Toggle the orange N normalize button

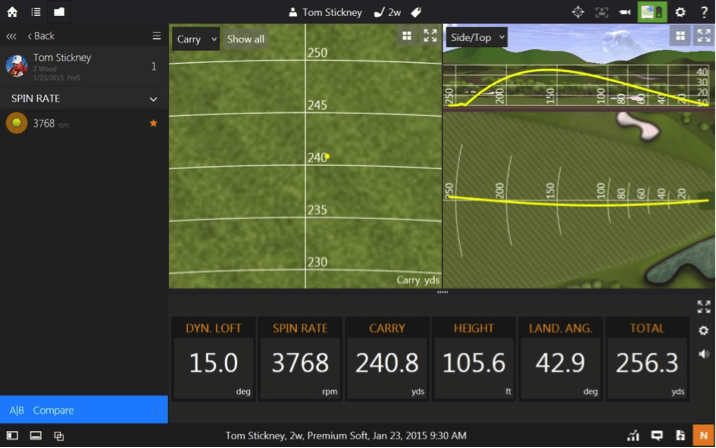704,435
